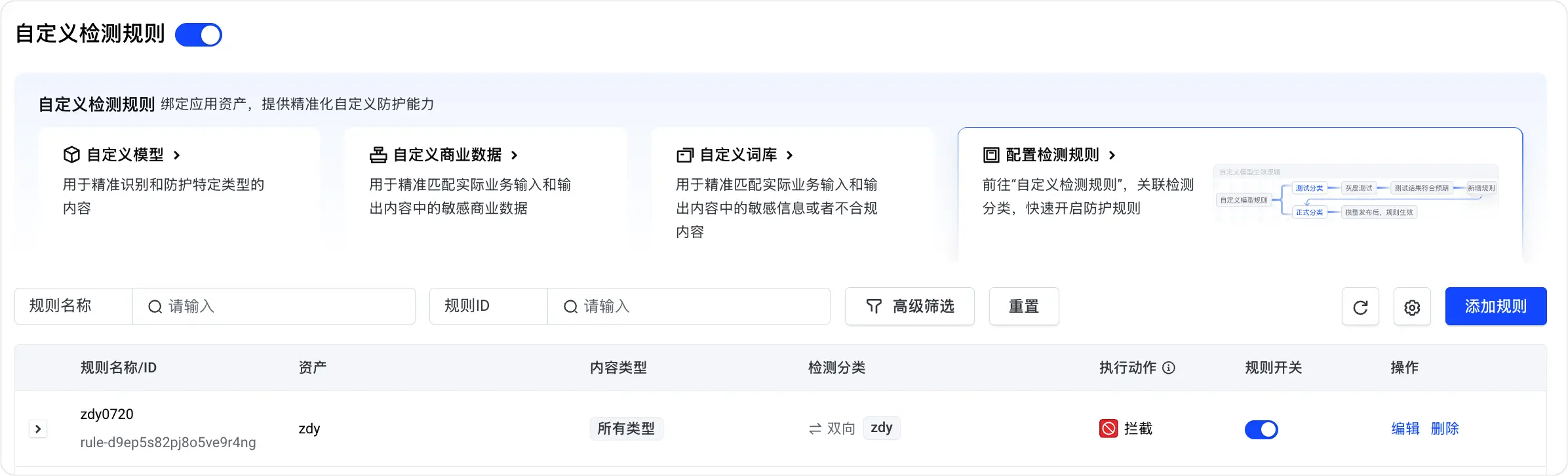Toggle the 自定义检测规则 master switch
This screenshot has height=476, width=1568.
click(x=199, y=35)
